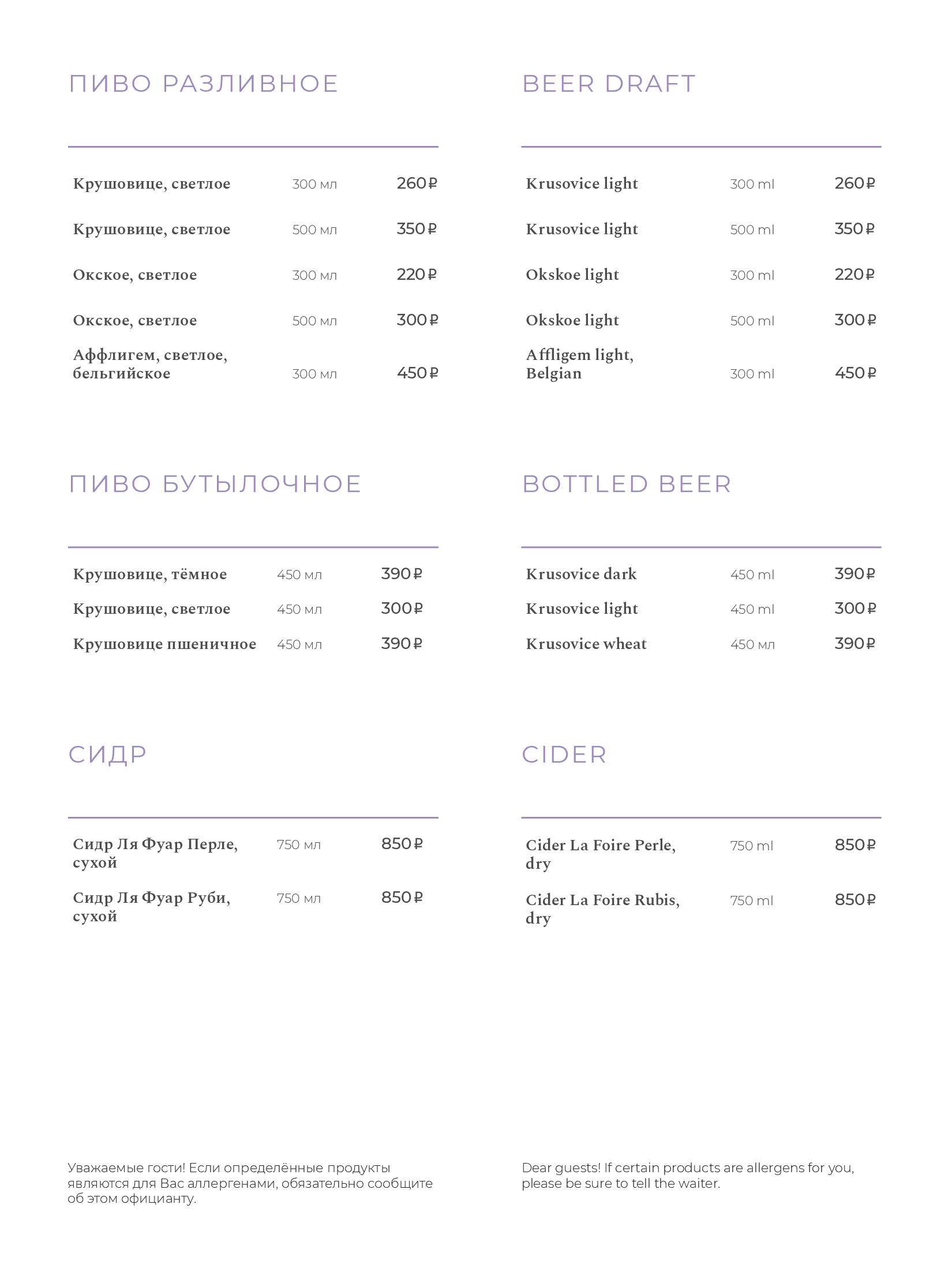The width and height of the screenshot is (952, 1272).
Task: Select the BOTTLED BEER heading
Action: point(627,484)
